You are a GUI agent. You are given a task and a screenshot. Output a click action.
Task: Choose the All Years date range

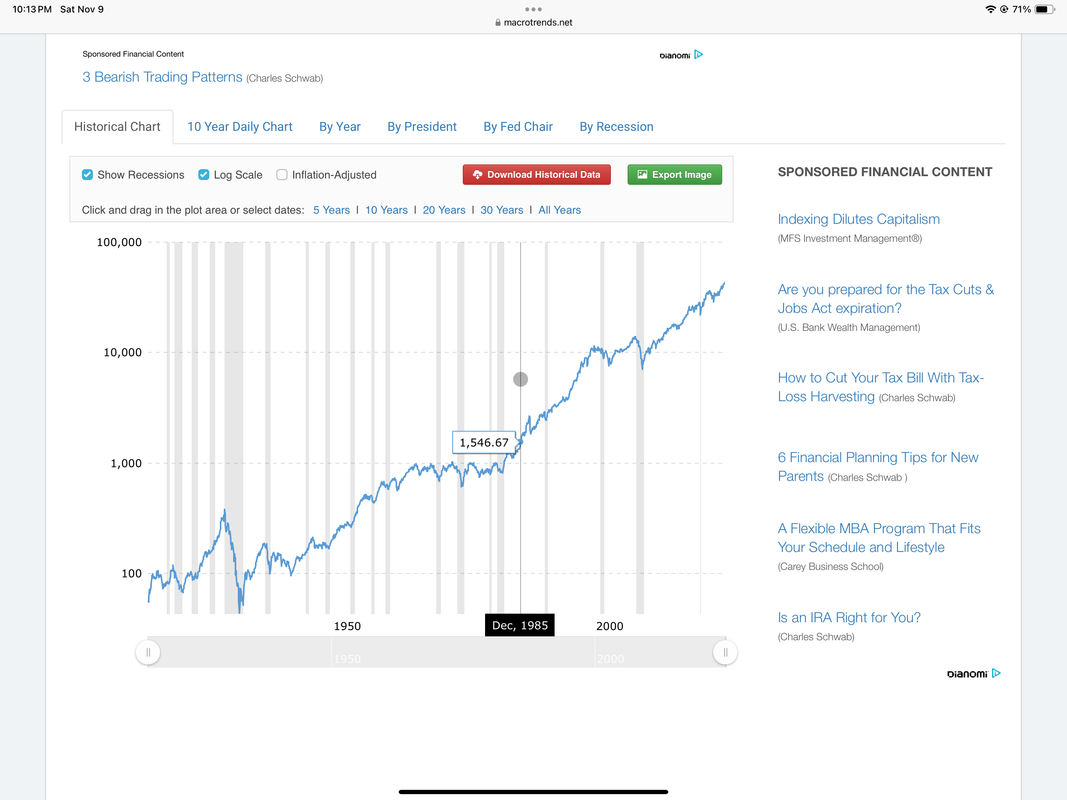tap(559, 210)
